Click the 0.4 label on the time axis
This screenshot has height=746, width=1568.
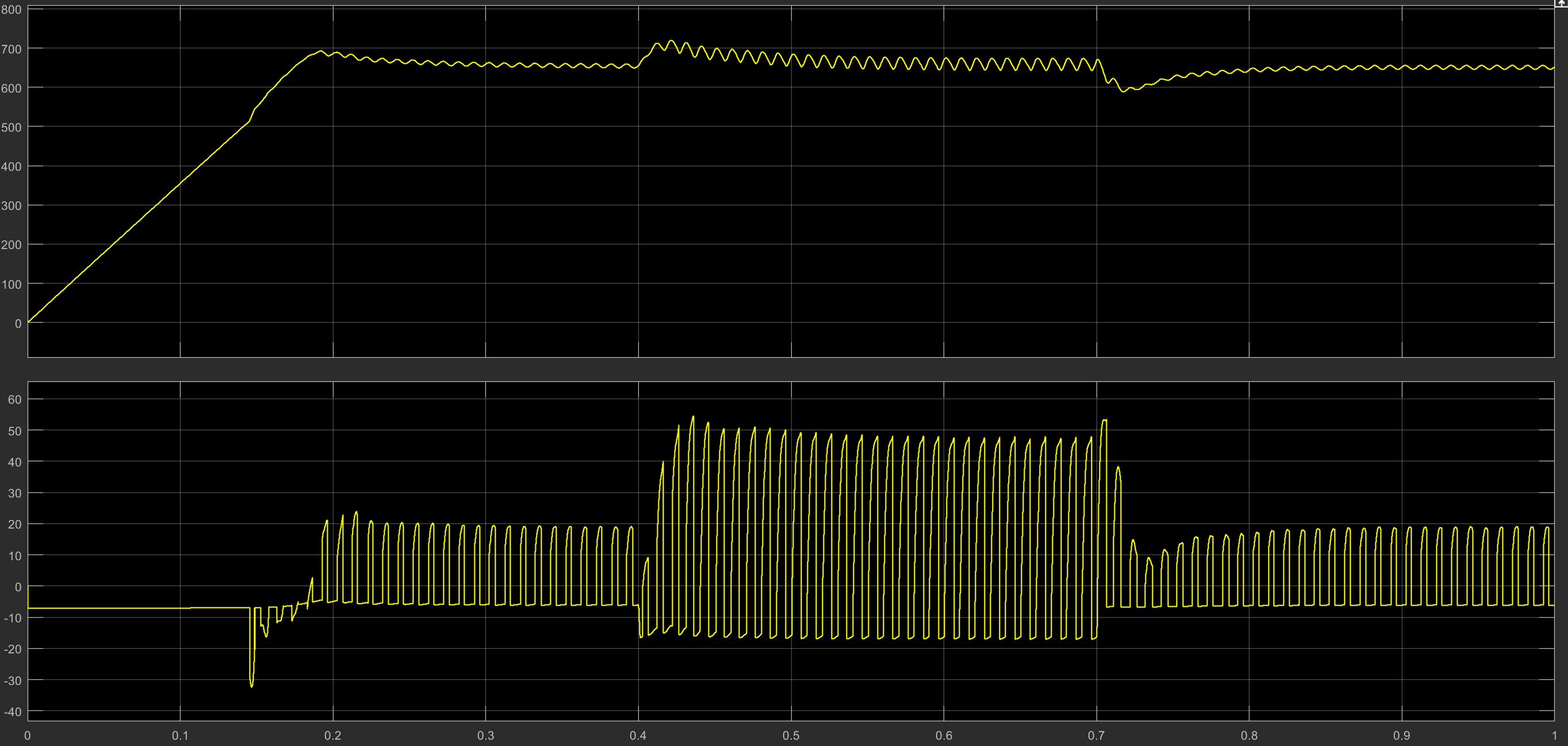638,736
